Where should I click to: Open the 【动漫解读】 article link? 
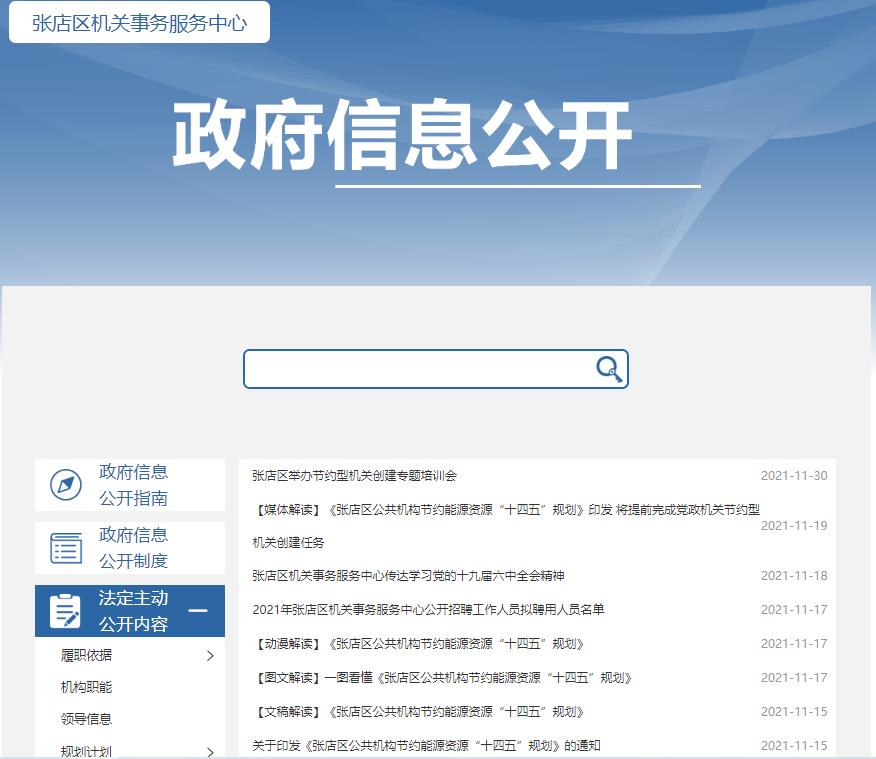click(418, 644)
